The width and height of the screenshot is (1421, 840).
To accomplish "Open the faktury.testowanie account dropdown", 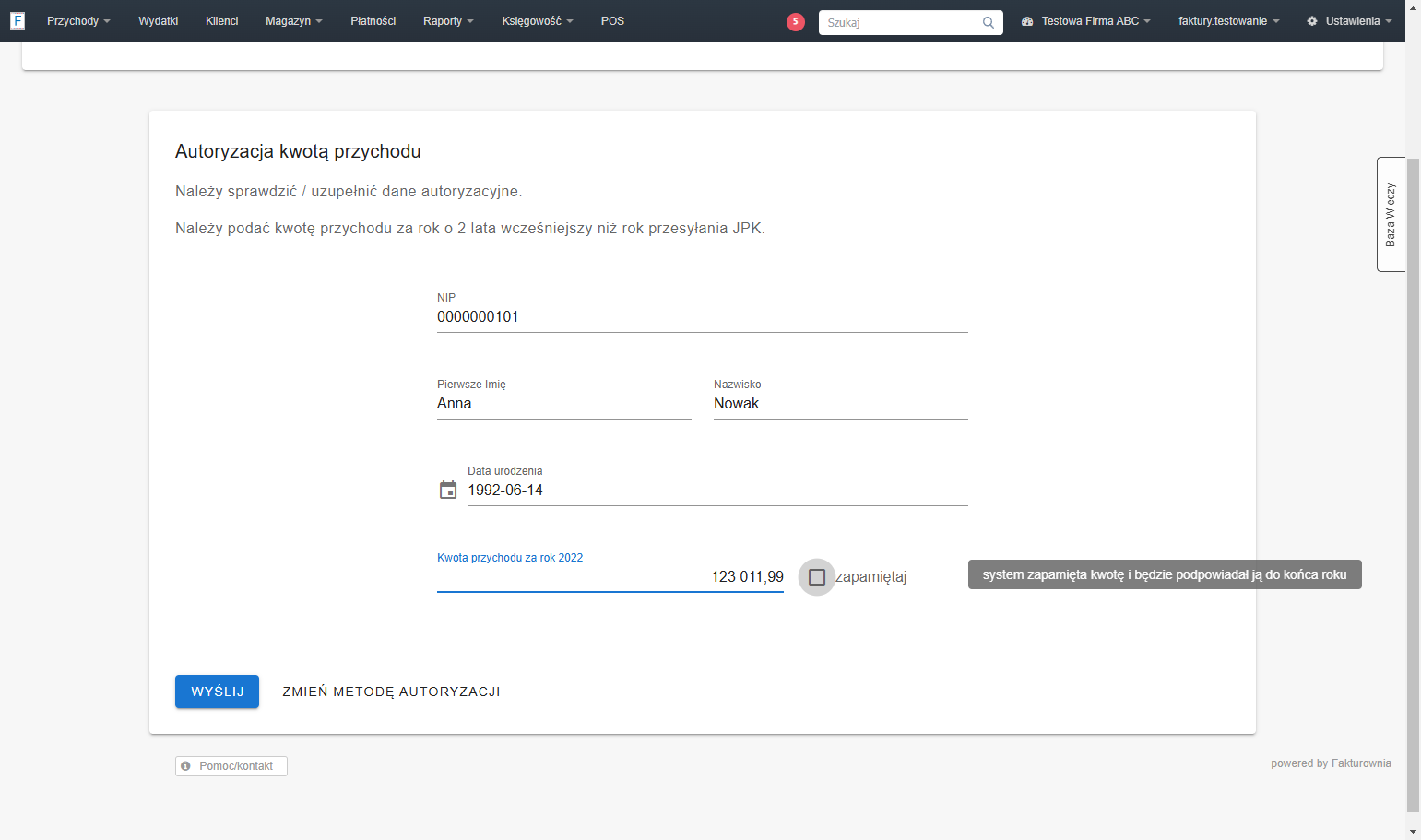I will tap(1228, 21).
